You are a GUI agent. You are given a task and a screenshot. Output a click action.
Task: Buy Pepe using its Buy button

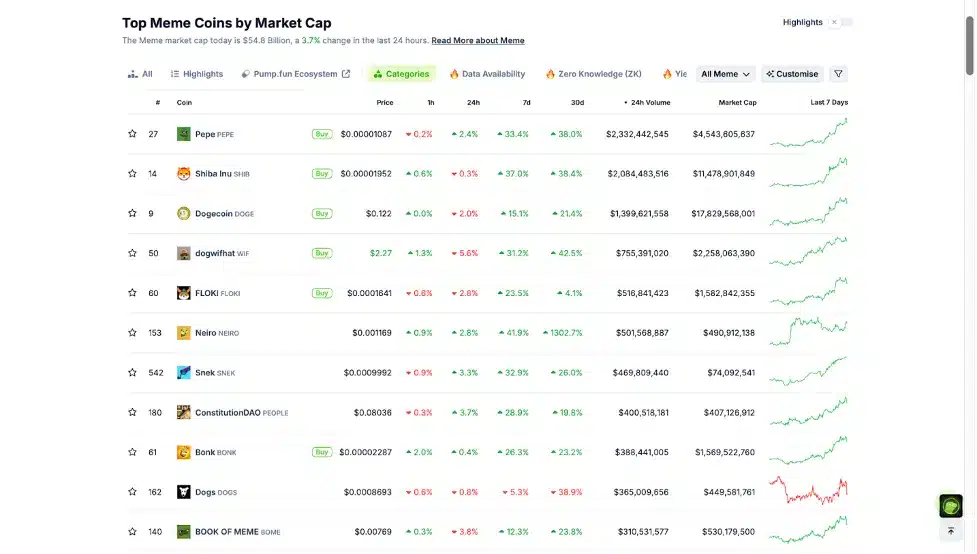point(322,134)
